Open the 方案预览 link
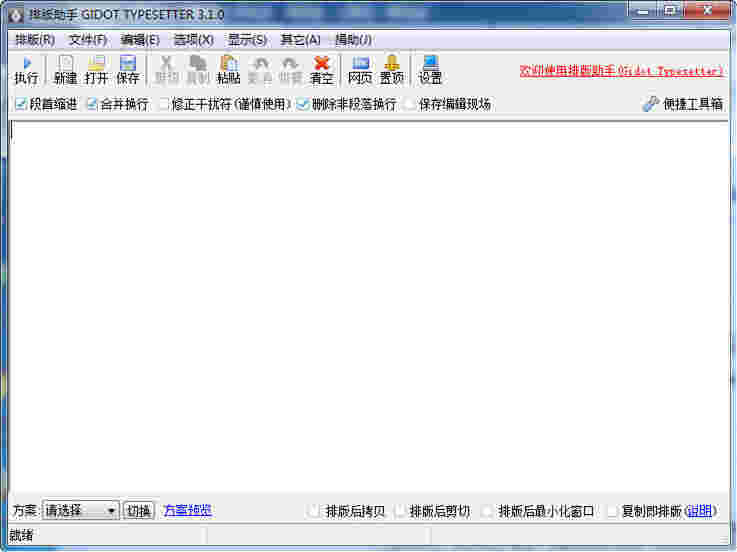 188,511
